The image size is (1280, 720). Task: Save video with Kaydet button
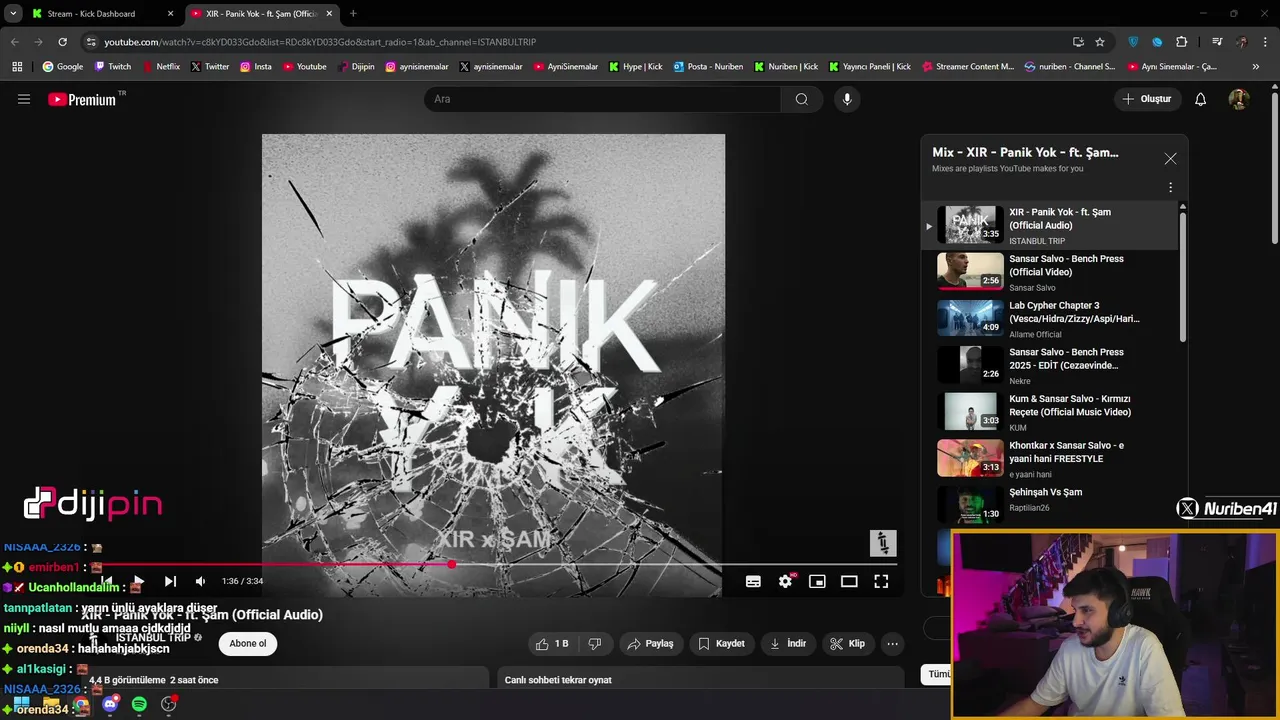[721, 644]
